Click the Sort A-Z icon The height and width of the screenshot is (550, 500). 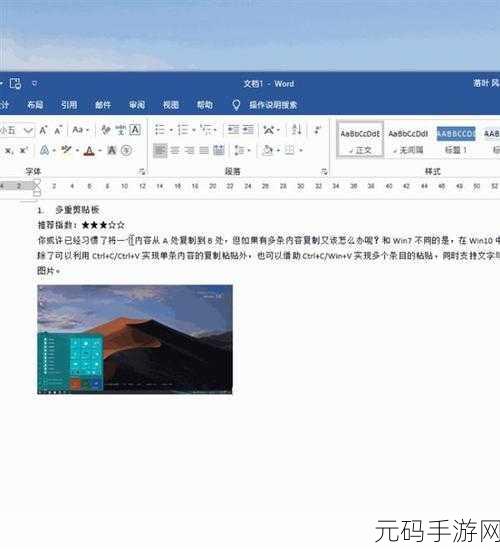(296, 130)
